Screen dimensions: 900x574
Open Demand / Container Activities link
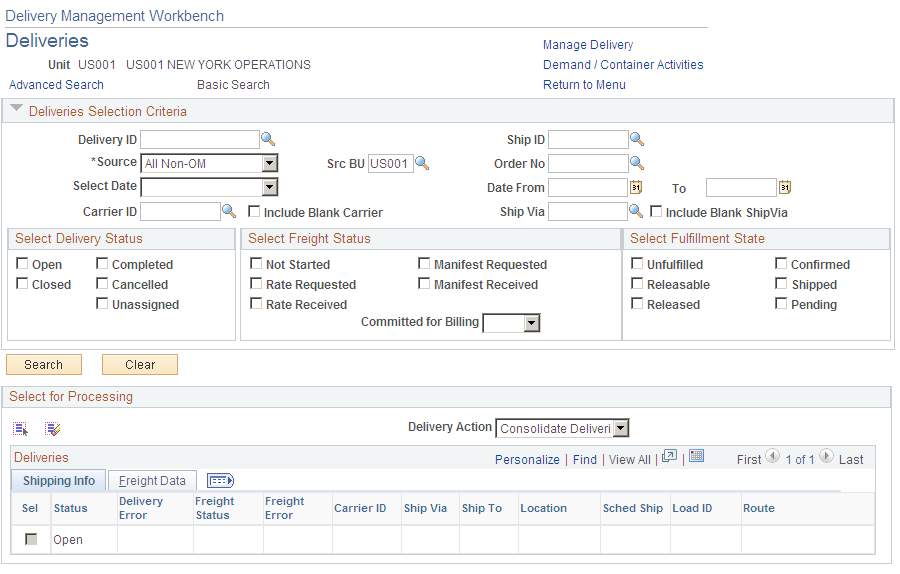(x=623, y=65)
